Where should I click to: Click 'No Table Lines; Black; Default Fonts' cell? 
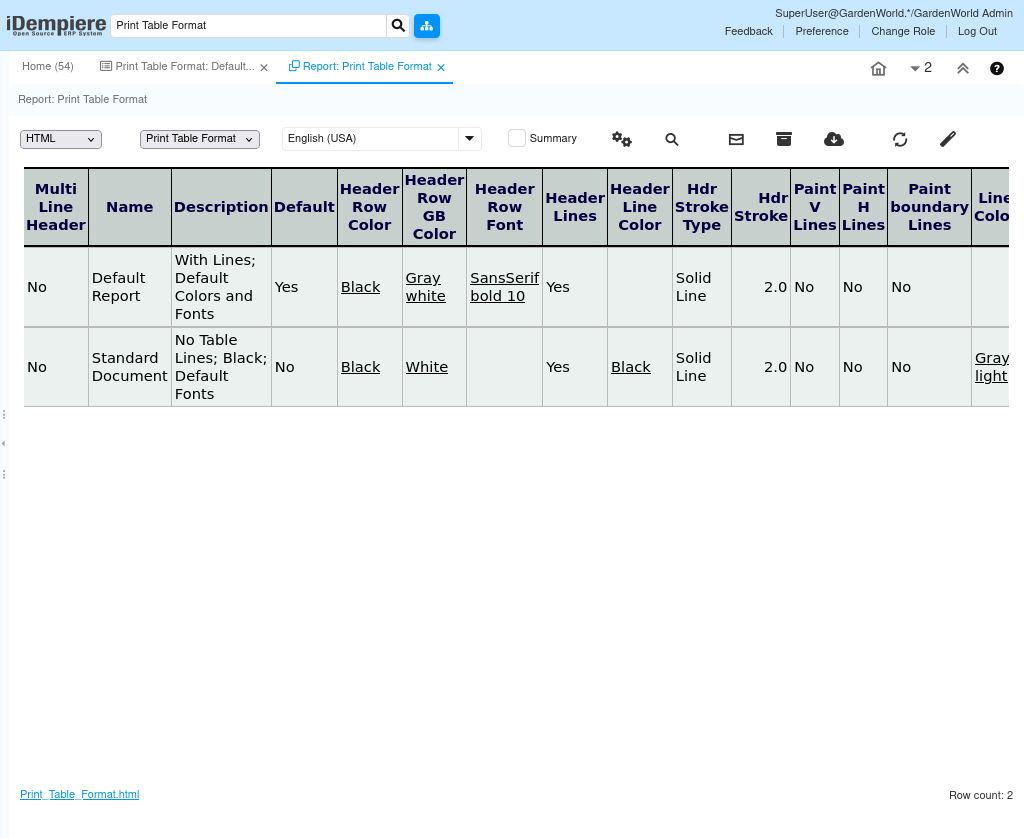221,367
